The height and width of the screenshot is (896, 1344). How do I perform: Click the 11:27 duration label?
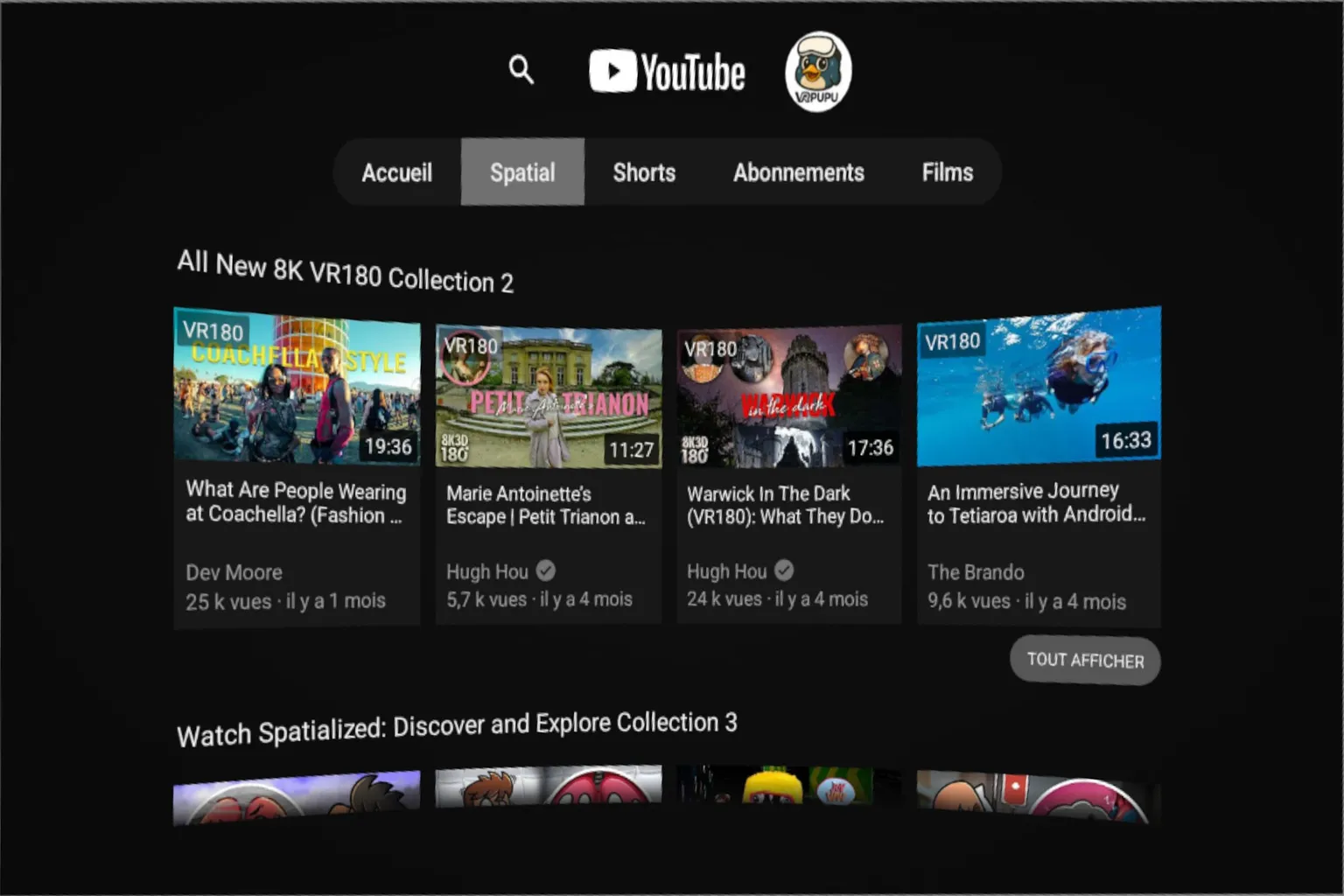(632, 451)
